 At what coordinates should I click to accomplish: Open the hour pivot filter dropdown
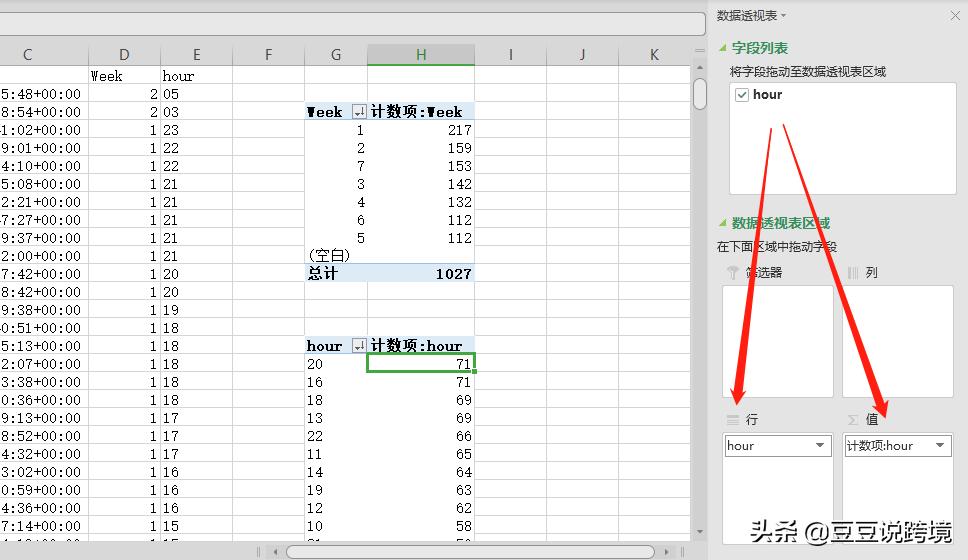359,346
